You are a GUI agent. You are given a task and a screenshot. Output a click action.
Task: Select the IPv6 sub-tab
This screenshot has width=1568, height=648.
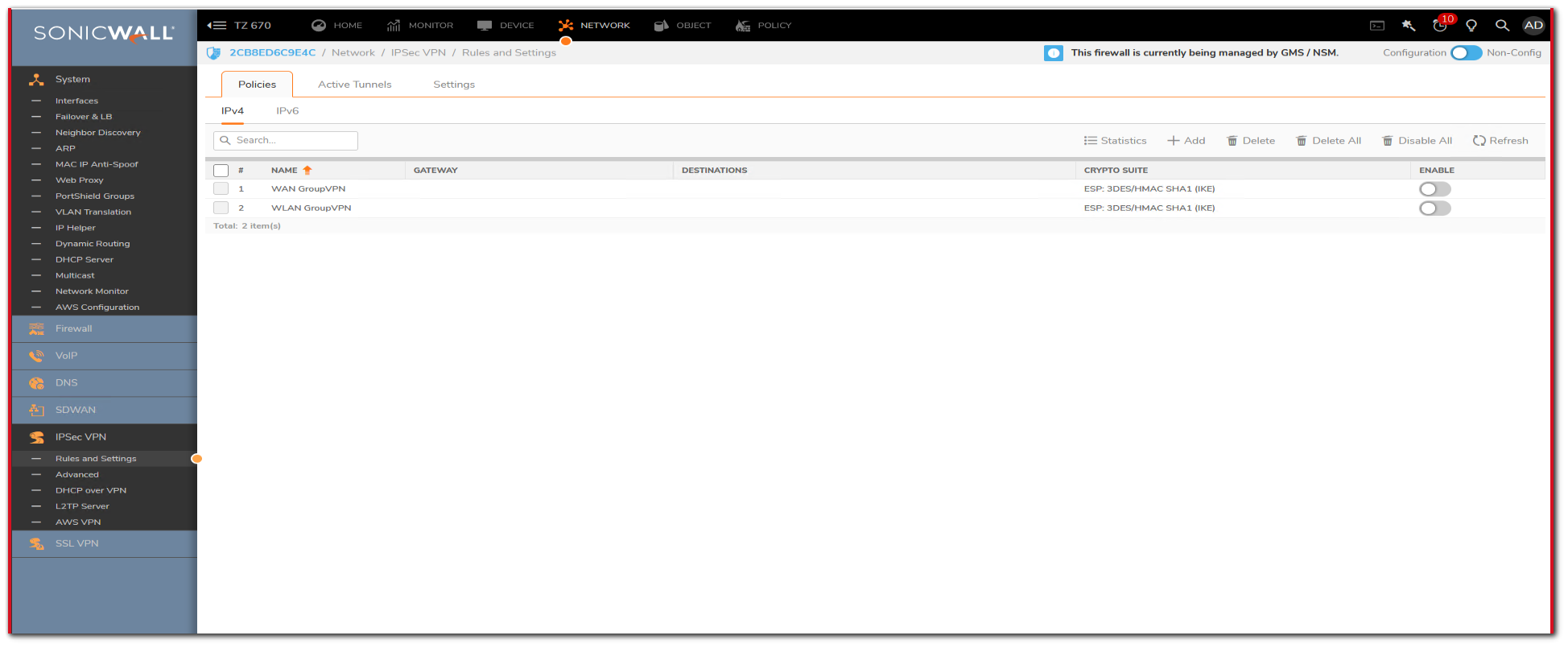click(x=287, y=111)
